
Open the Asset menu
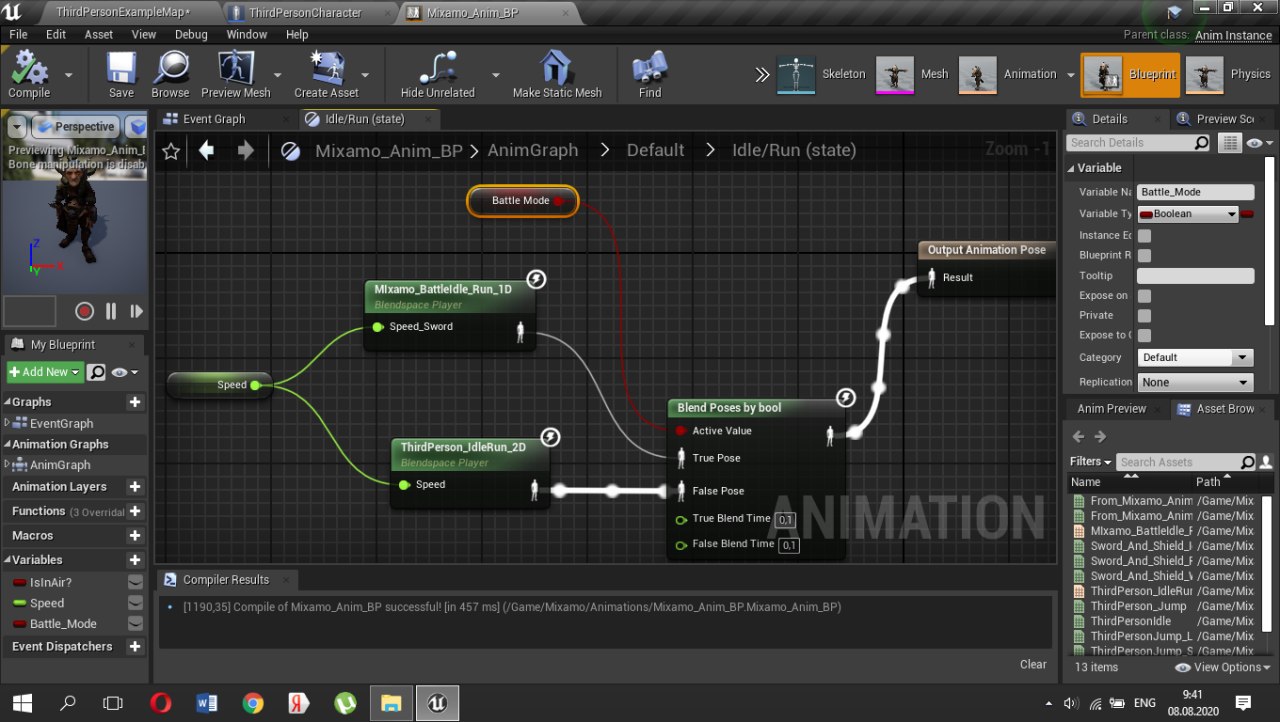click(99, 34)
